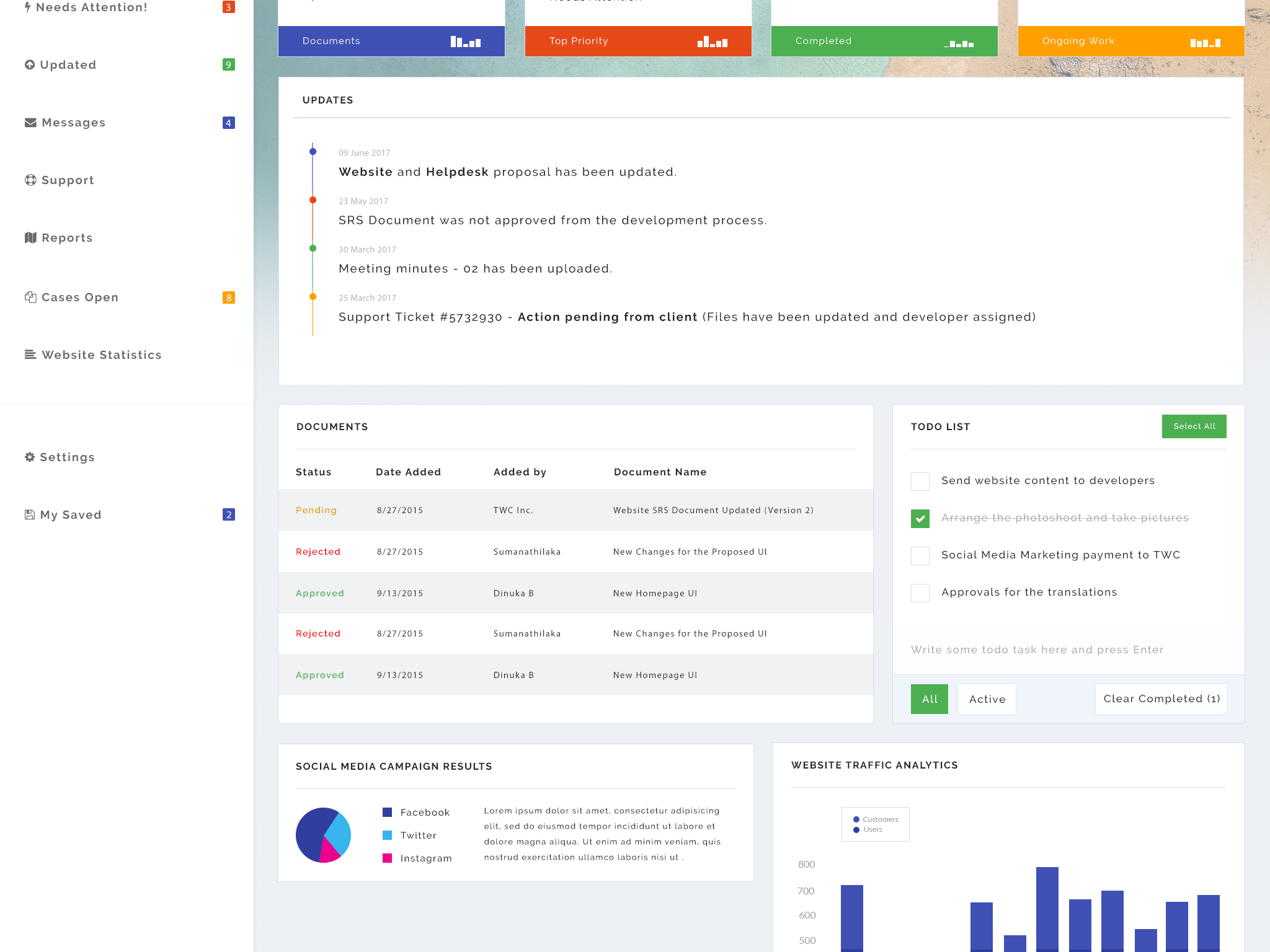Click the 23 May 2017 timeline dot

coord(313,200)
